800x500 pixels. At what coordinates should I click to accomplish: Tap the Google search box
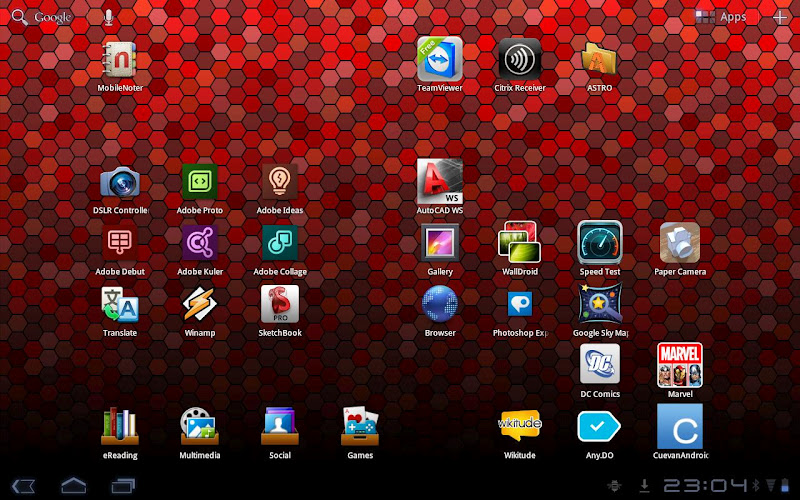[42, 17]
